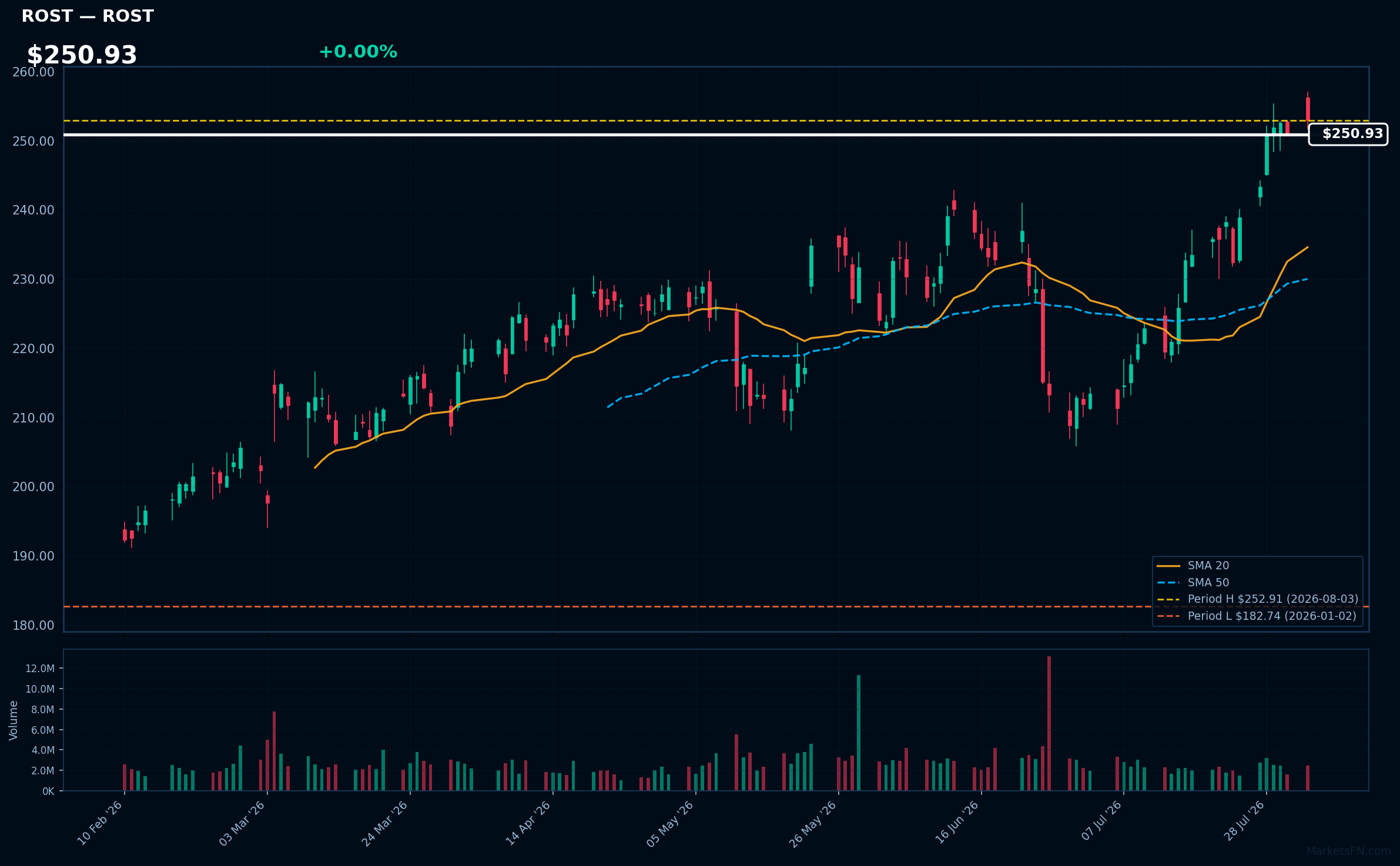Image resolution: width=1400 pixels, height=866 pixels.
Task: Click the 8.0M volume axis label
Action: pyautogui.click(x=43, y=710)
